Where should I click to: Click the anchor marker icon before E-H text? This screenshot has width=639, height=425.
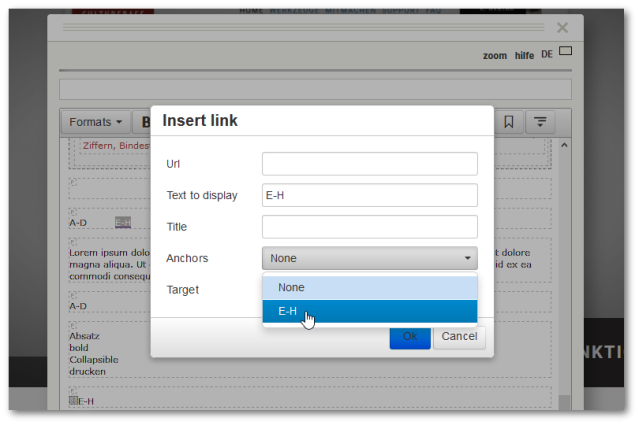click(x=73, y=400)
